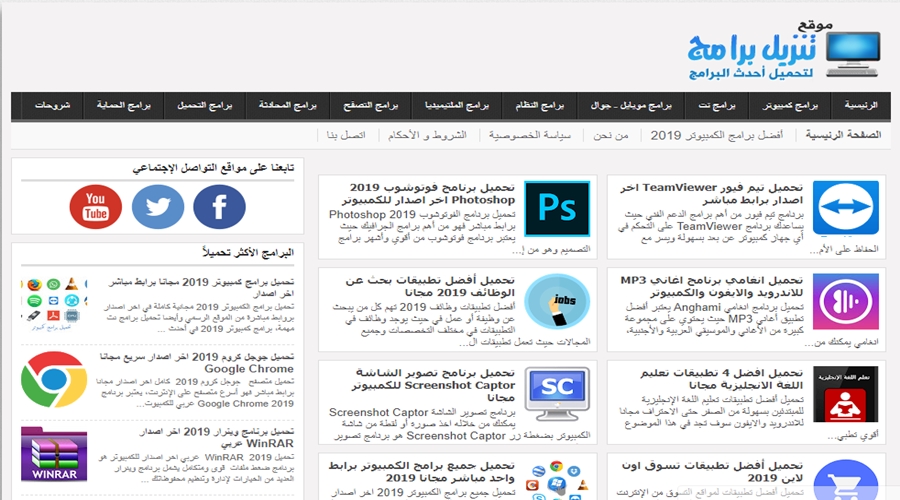
Task: Click the Photoshop Ps thumbnail
Action: click(x=557, y=208)
